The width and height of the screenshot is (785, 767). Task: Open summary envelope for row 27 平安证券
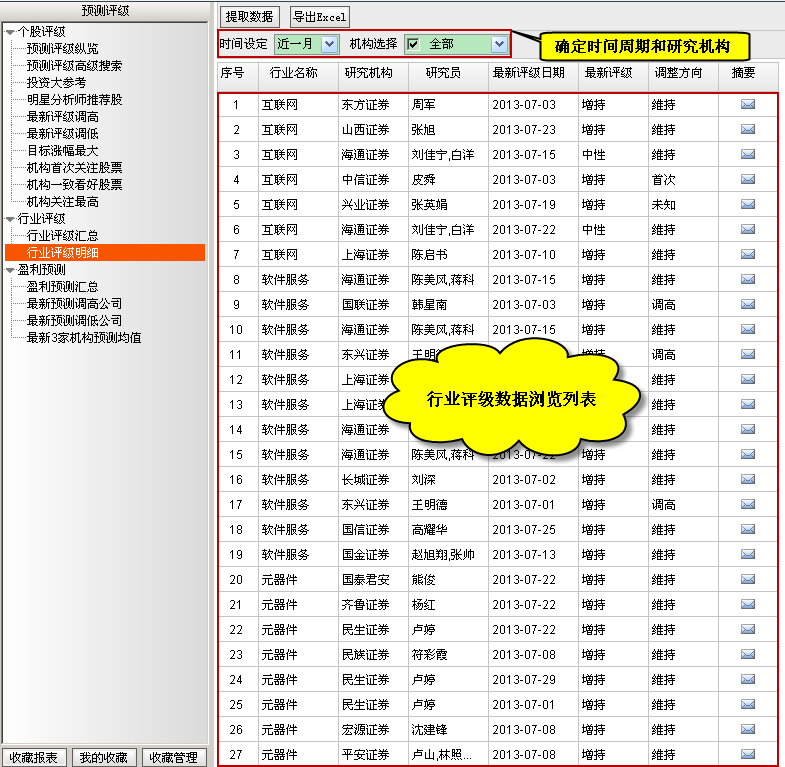coord(747,754)
